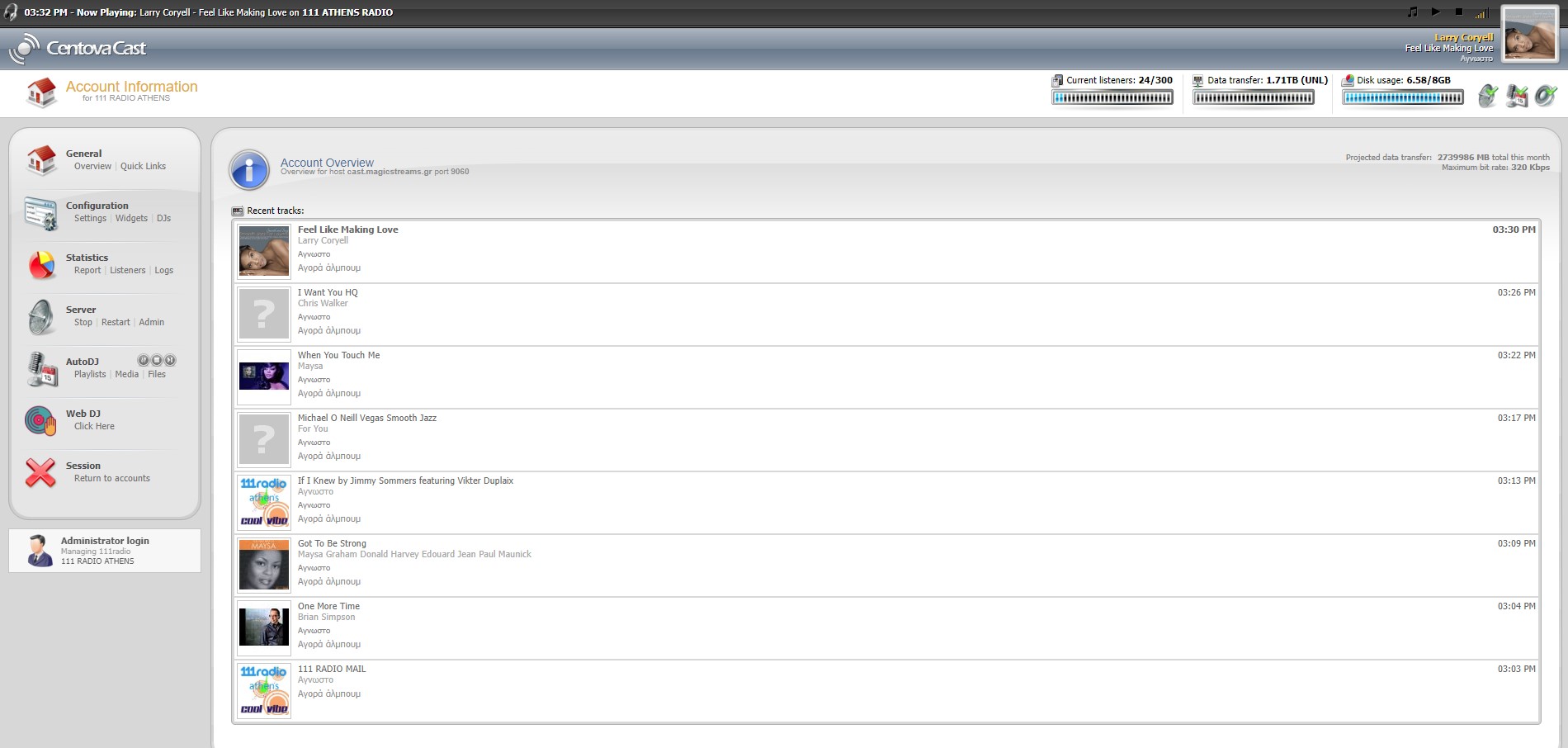The height and width of the screenshot is (748, 1568).
Task: Click the music note icon in top bar
Action: pos(1412,12)
